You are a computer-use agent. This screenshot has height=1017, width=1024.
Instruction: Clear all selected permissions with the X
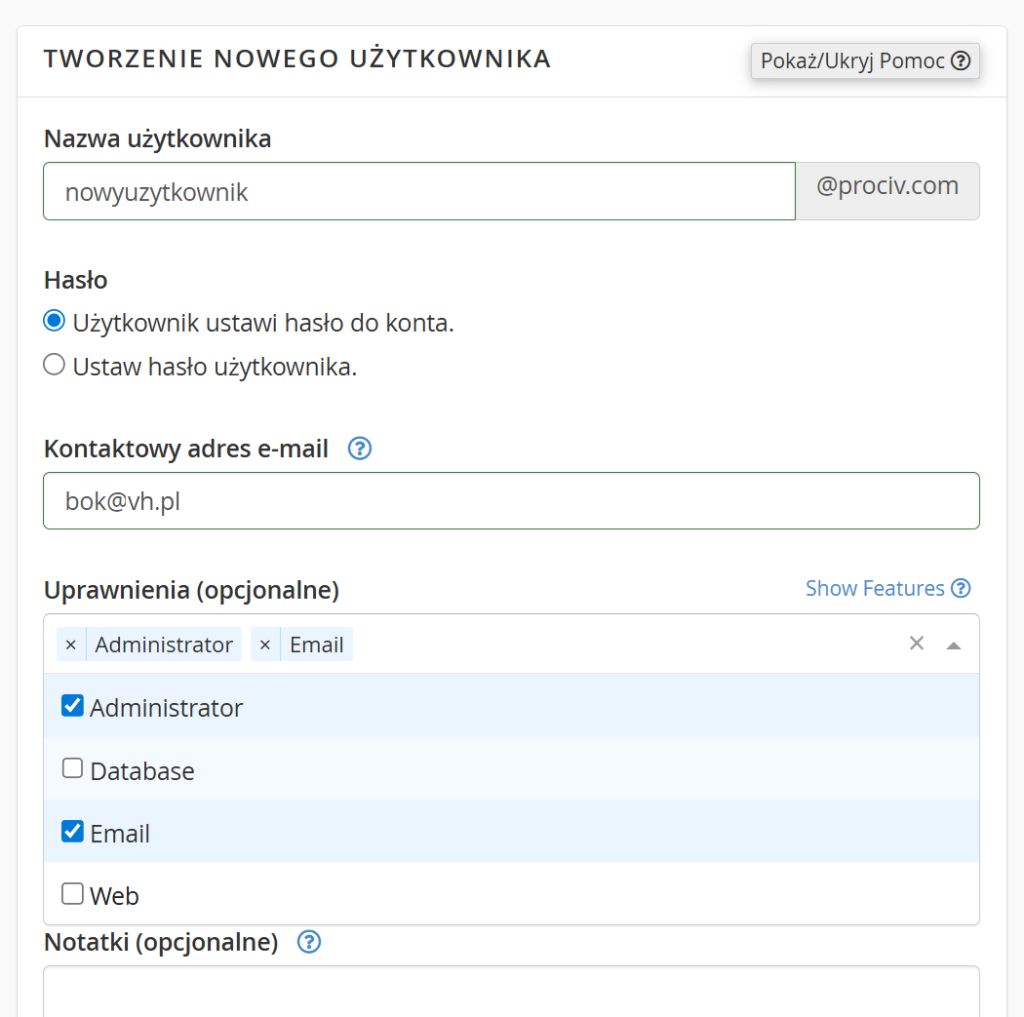click(x=917, y=643)
